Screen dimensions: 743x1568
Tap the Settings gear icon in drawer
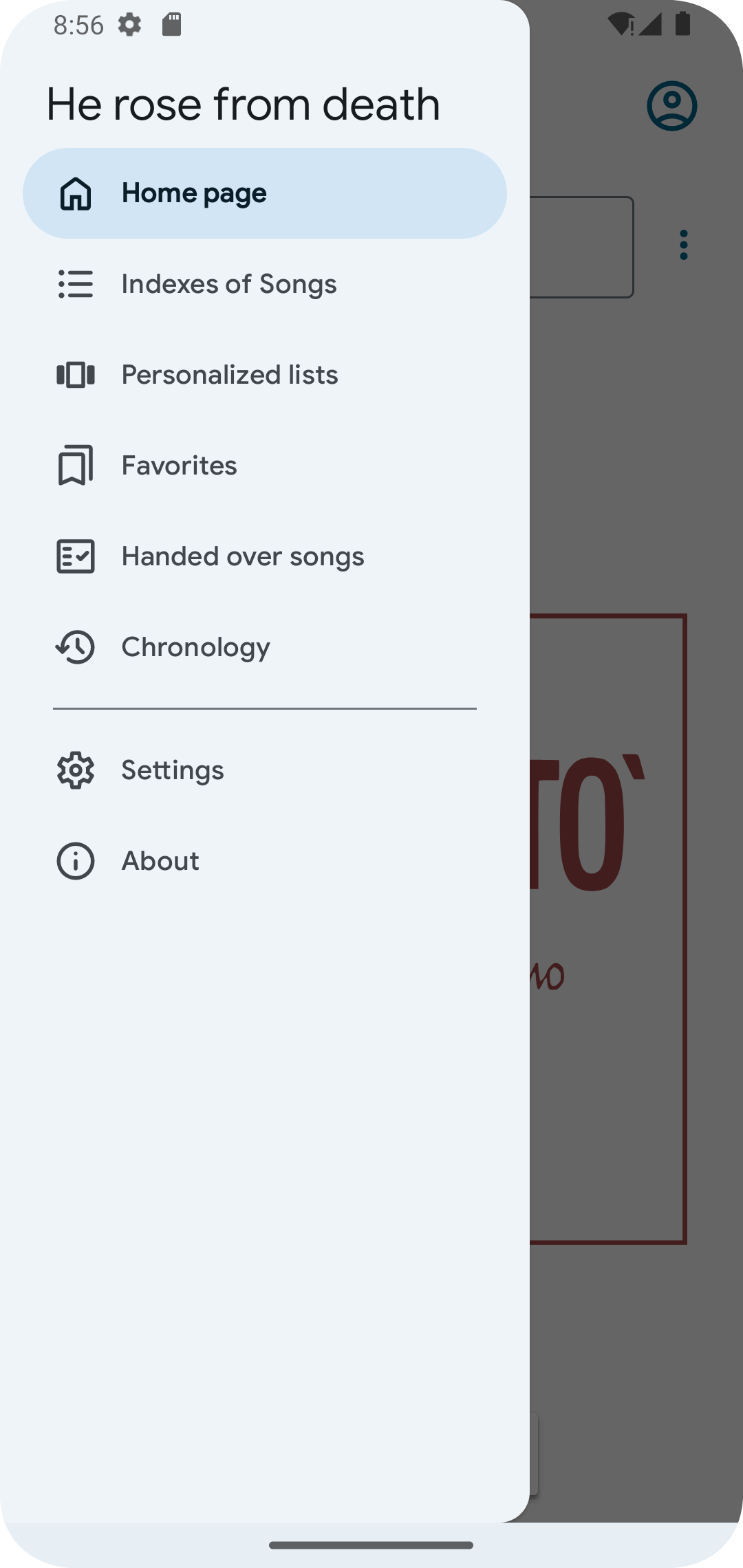coord(76,770)
